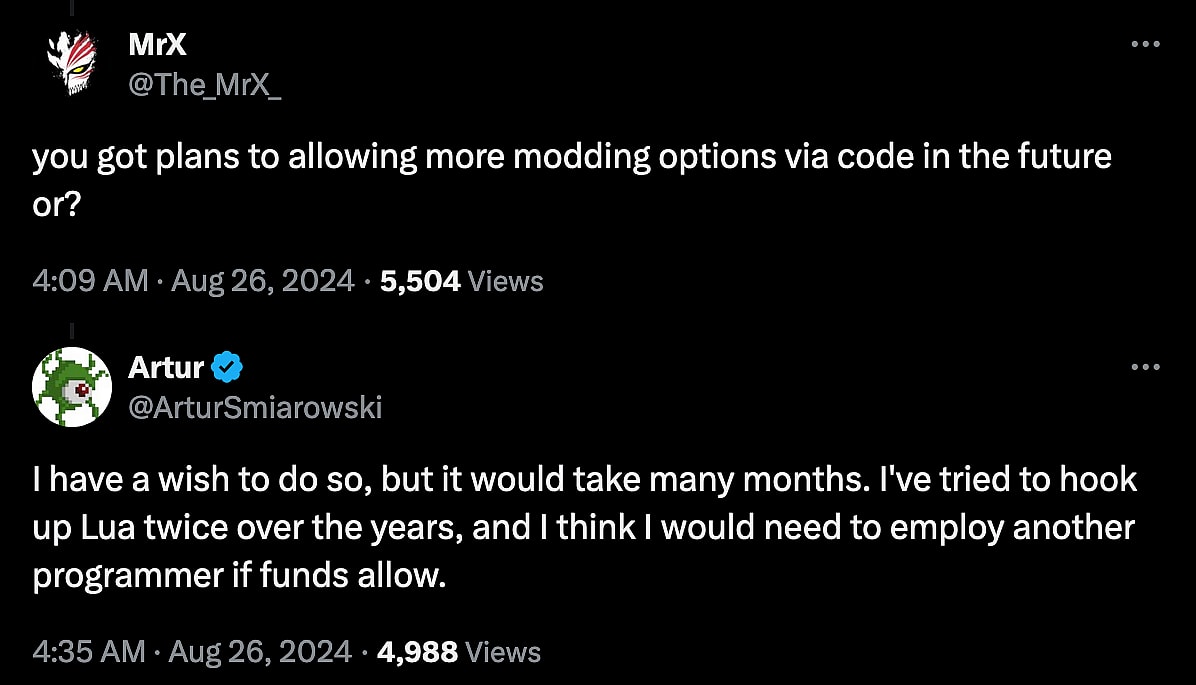Open more options on MrX's tweet

(1145, 45)
